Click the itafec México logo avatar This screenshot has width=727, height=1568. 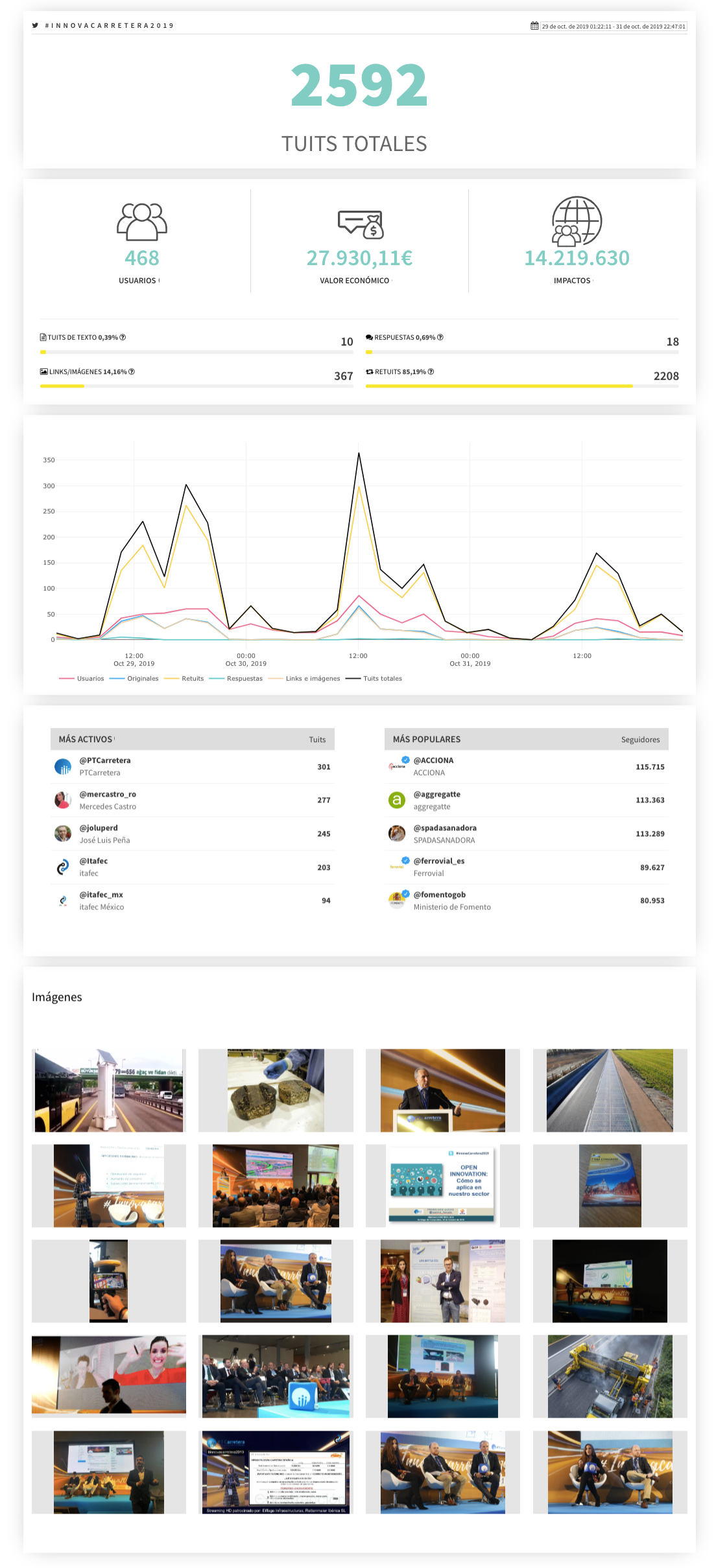tap(63, 900)
